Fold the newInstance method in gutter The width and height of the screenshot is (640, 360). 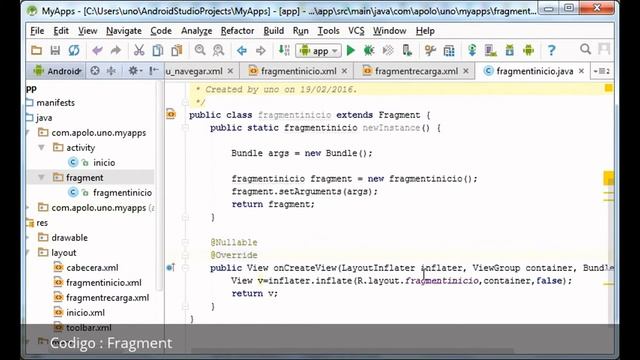(x=185, y=128)
